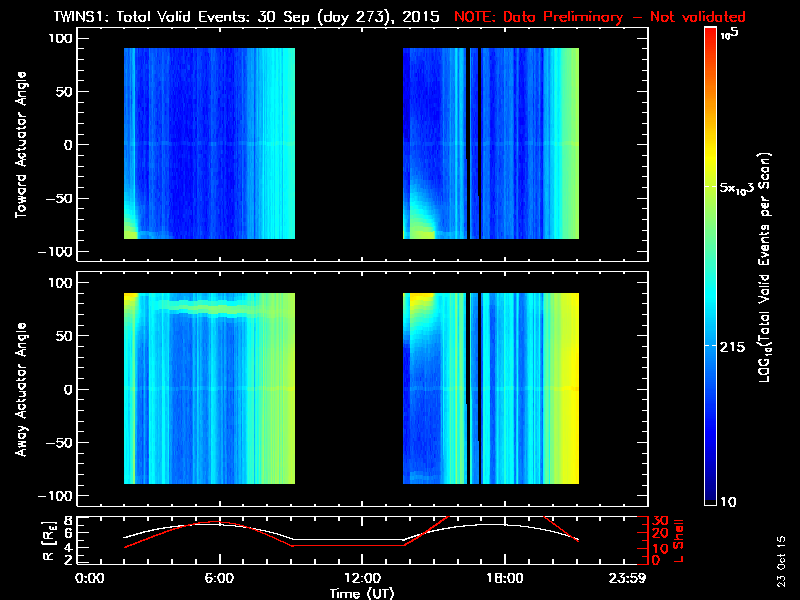Click the 50 tick label on Away panel
The image size is (800, 600).
coord(64,336)
